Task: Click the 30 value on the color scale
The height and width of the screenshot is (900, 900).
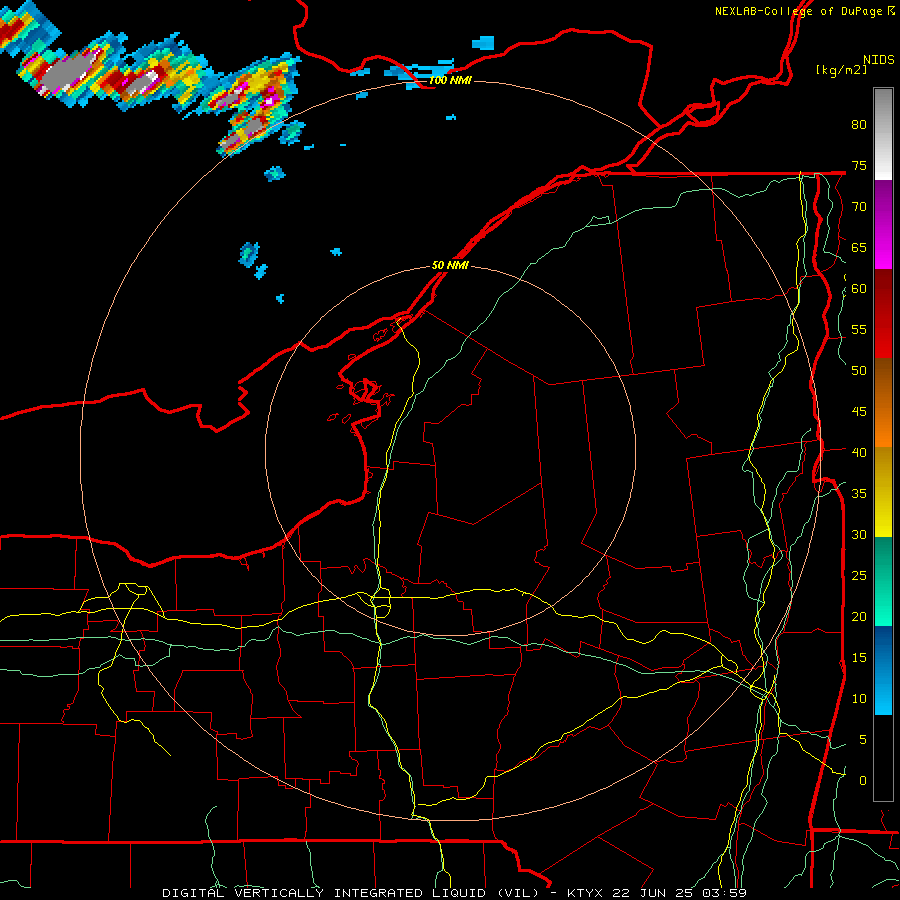Action: tap(859, 534)
